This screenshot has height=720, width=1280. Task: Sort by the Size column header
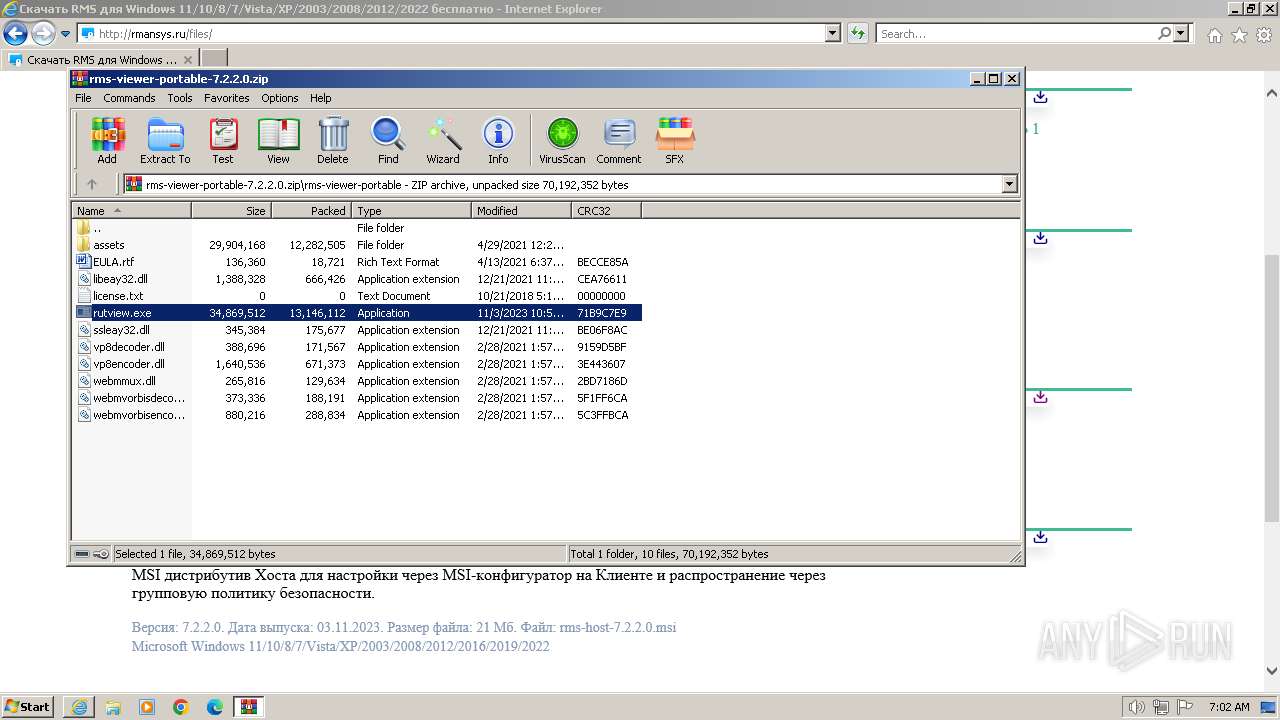(x=231, y=211)
